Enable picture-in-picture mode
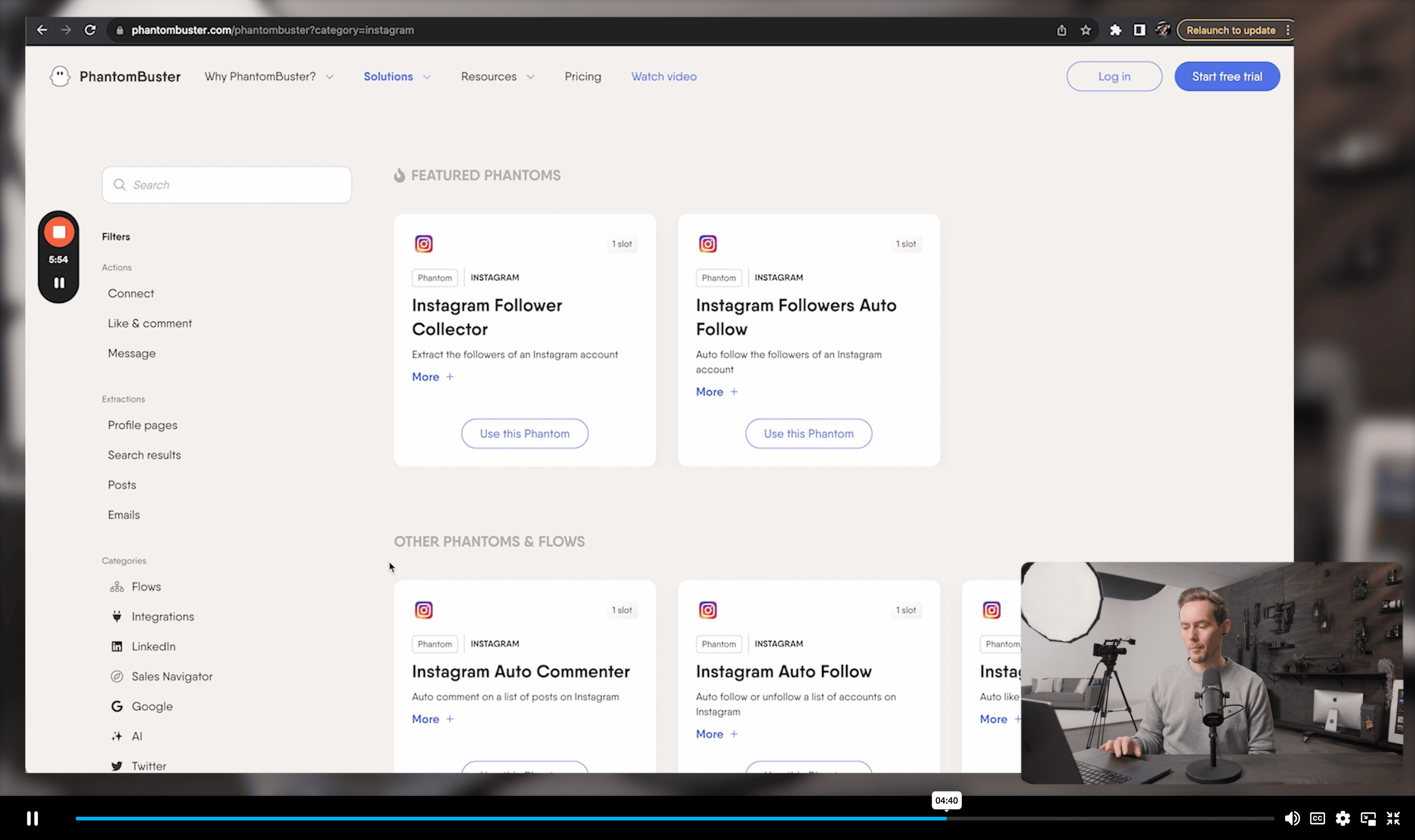Screen dimensions: 1415x840 (1368, 818)
